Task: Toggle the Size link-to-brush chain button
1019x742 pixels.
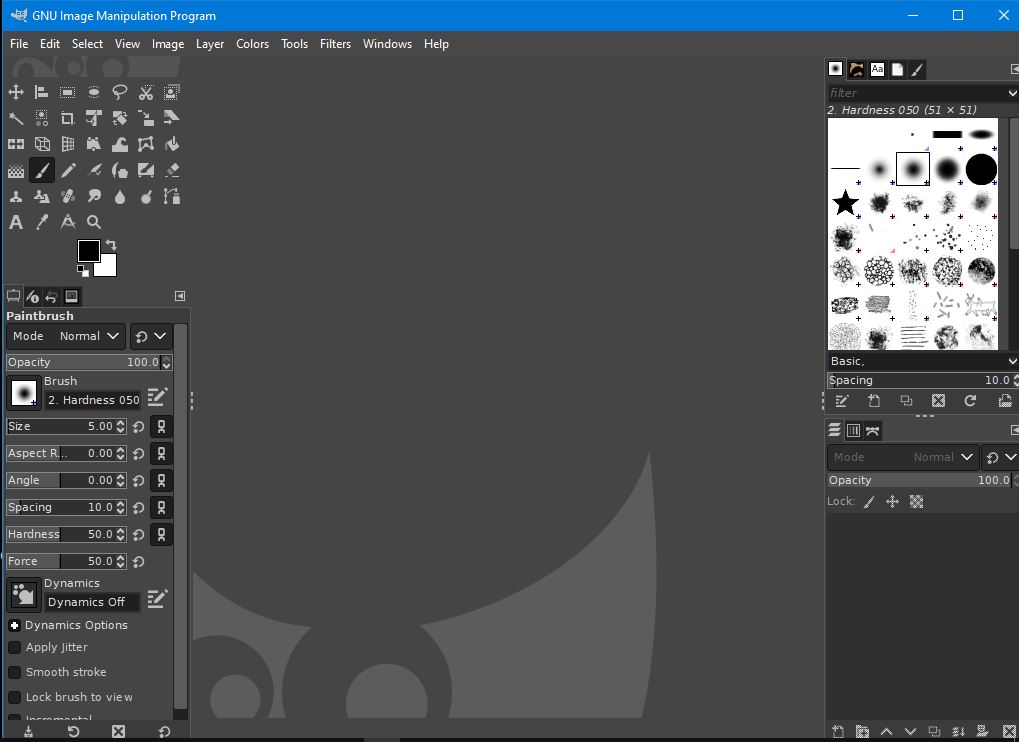Action: pyautogui.click(x=161, y=426)
